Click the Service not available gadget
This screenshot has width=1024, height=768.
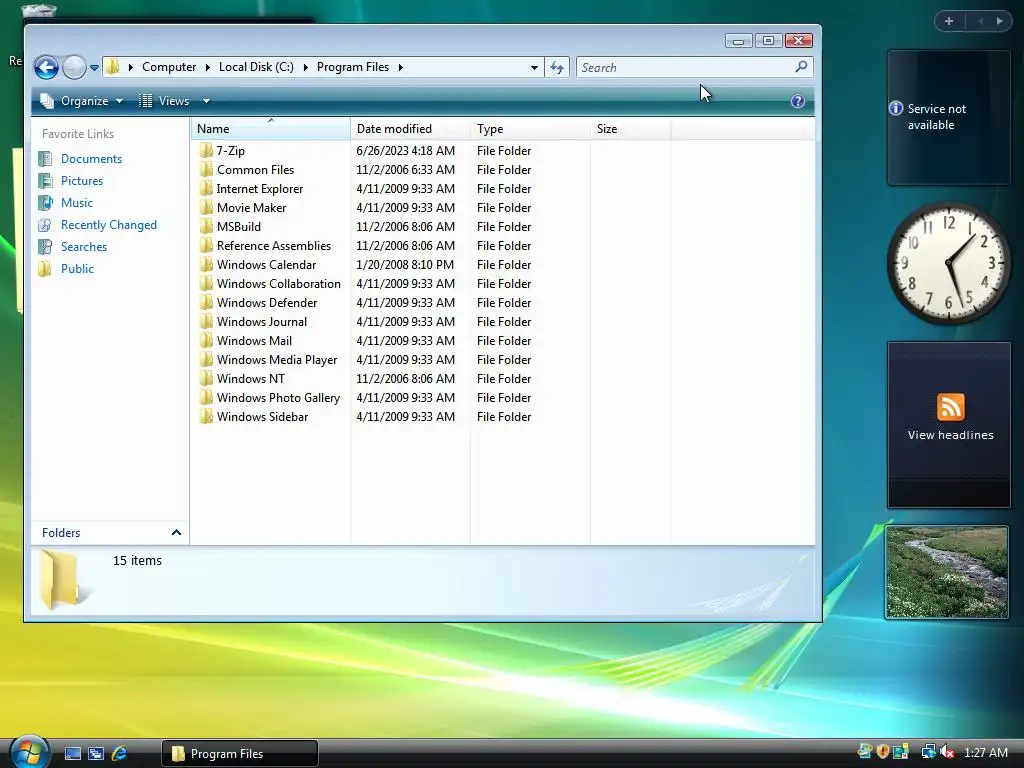coord(948,118)
